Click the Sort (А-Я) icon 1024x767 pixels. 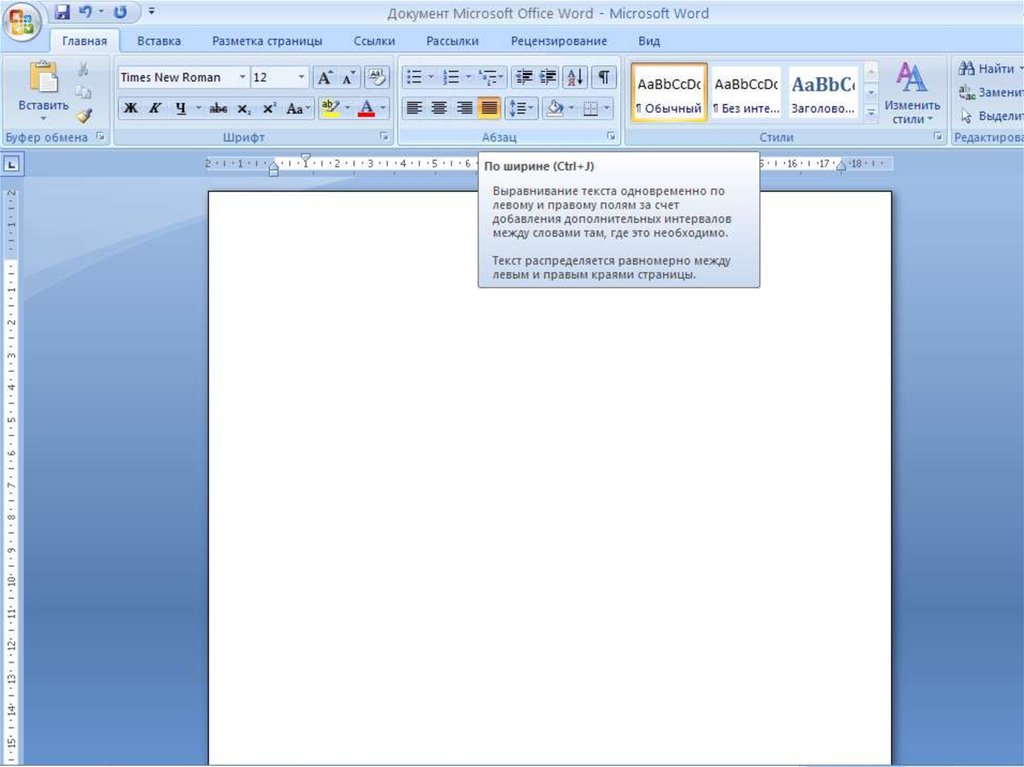[575, 77]
